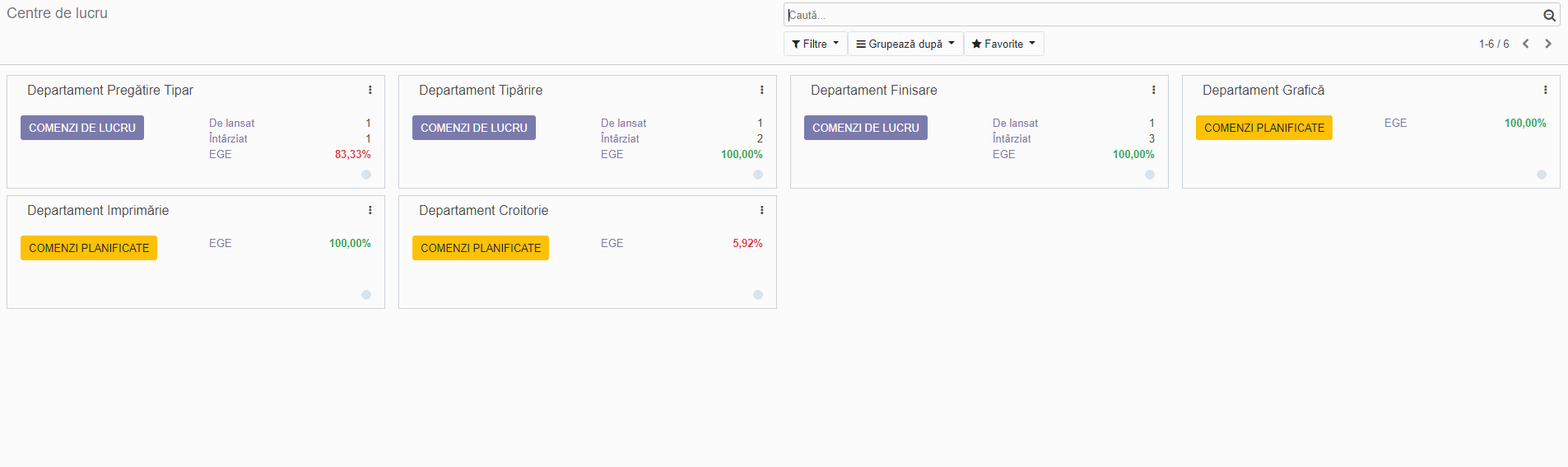Open kebab menu on Departament Grafică card
The height and width of the screenshot is (467, 1568).
click(x=1545, y=90)
